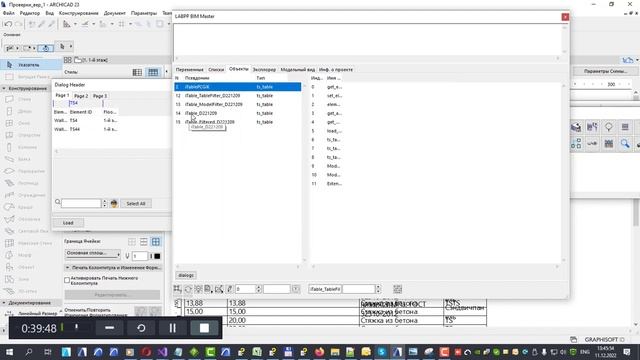This screenshot has height=360, width=640.
Task: Click the Undo arrow in ARCHICAD toolbar
Action: (x=7, y=24)
